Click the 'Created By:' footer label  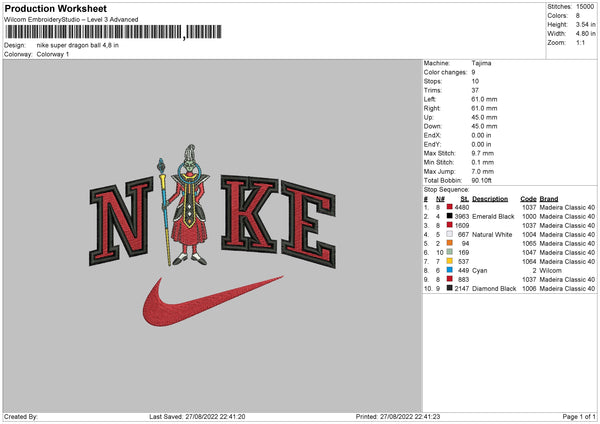pyautogui.click(x=21, y=417)
